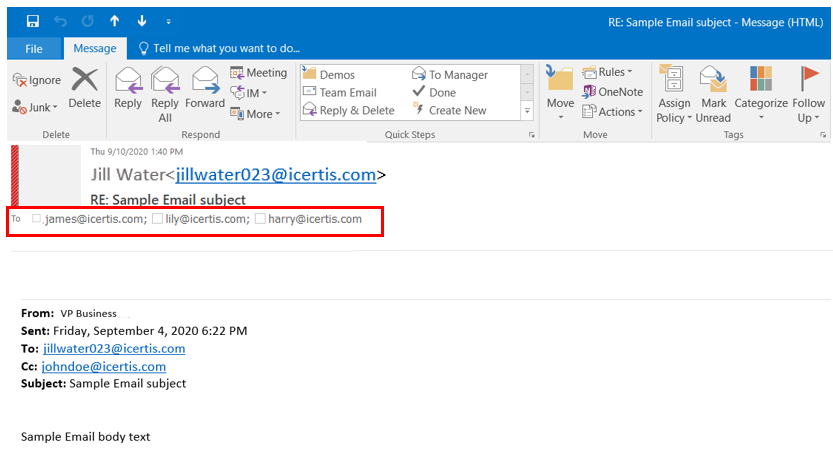833x473 pixels.
Task: Toggle presence box beside james@icertis.com
Action: (37, 219)
